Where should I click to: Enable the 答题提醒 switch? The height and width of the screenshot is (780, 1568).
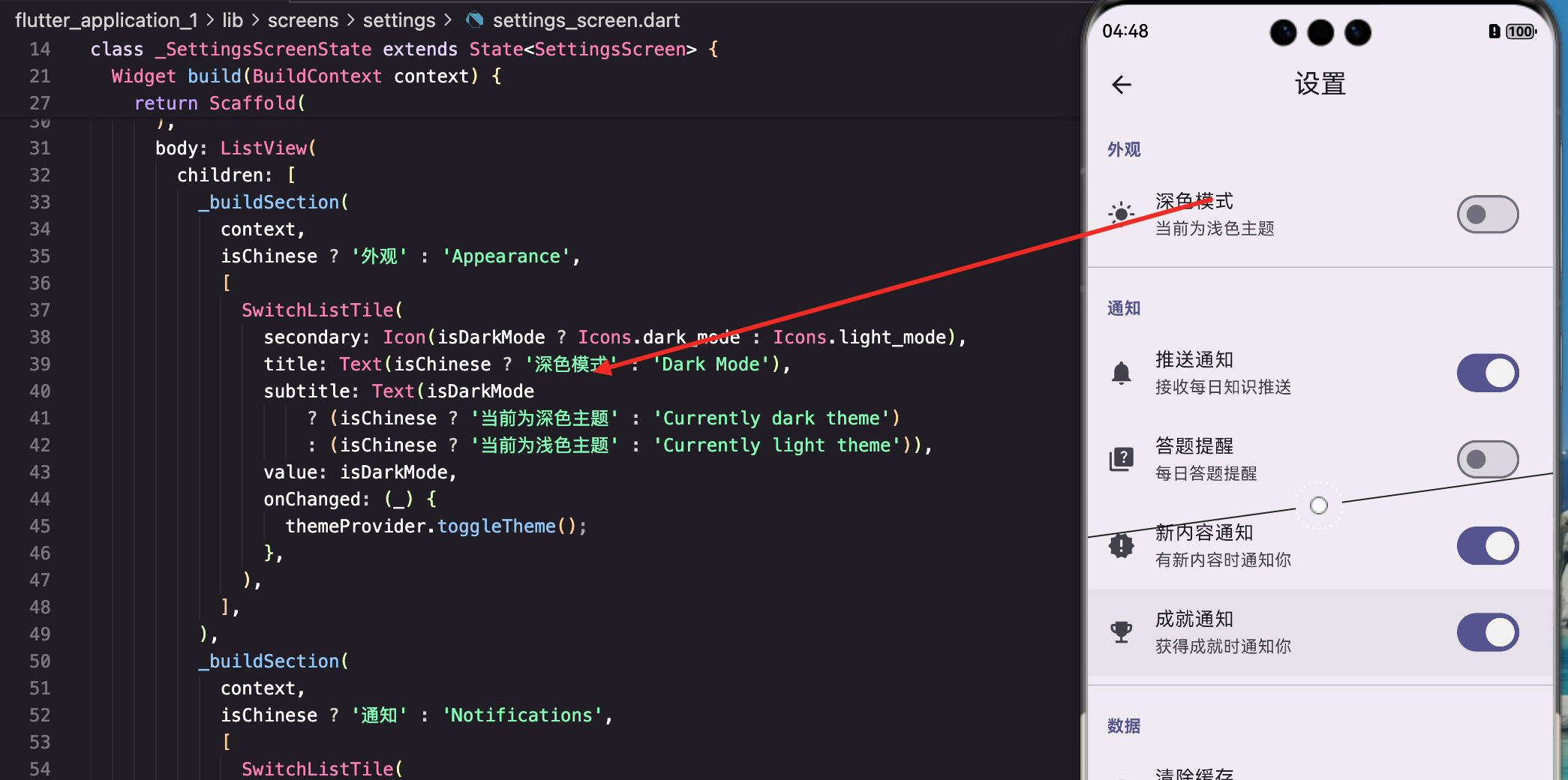click(1488, 459)
